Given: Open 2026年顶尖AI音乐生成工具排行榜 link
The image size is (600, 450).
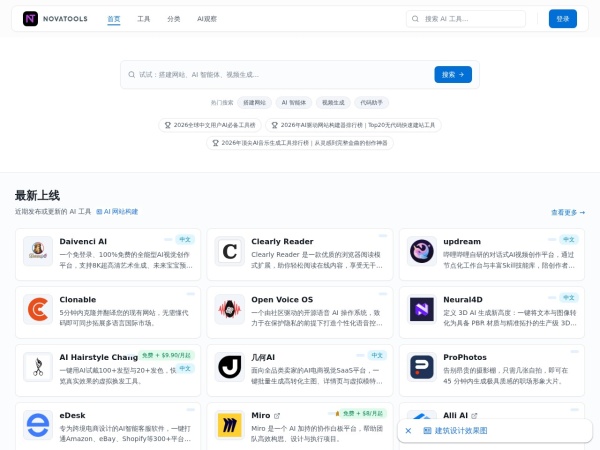Looking at the screenshot, I should (x=300, y=143).
